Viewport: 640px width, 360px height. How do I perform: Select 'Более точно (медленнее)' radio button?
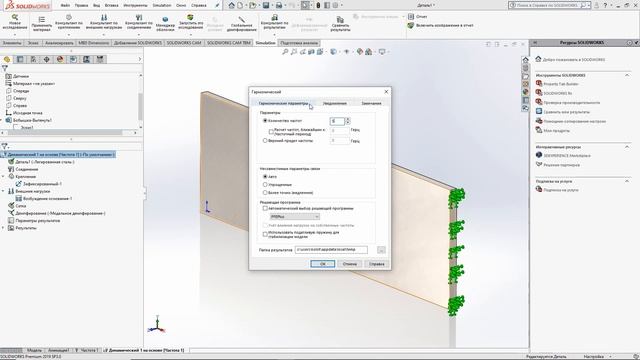265,192
